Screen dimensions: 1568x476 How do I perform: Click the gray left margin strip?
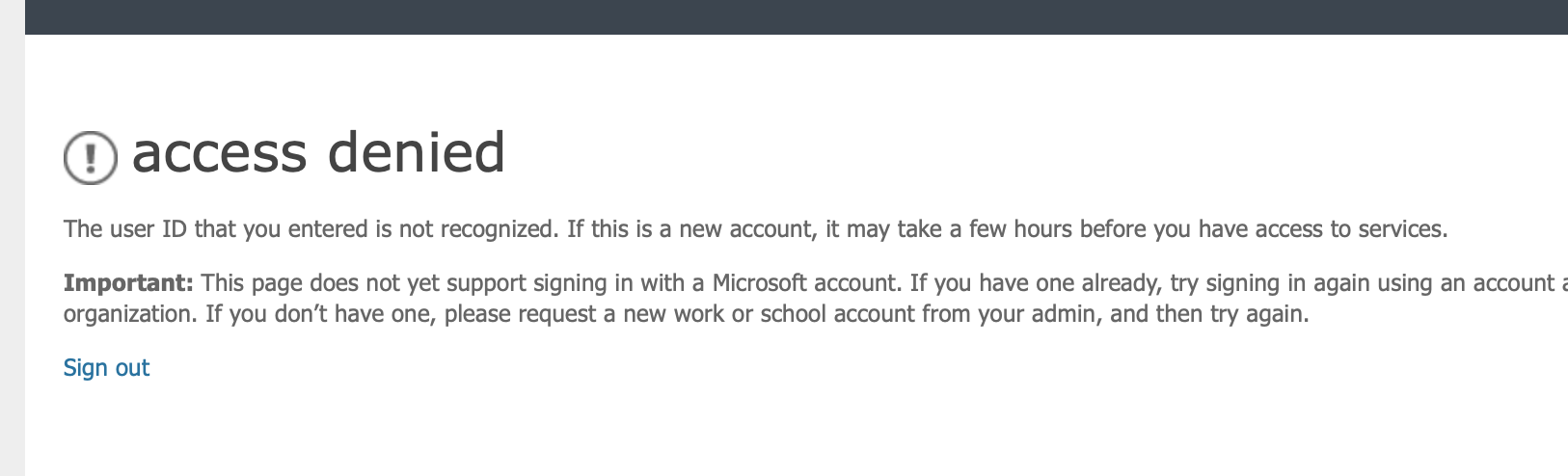pos(13,238)
